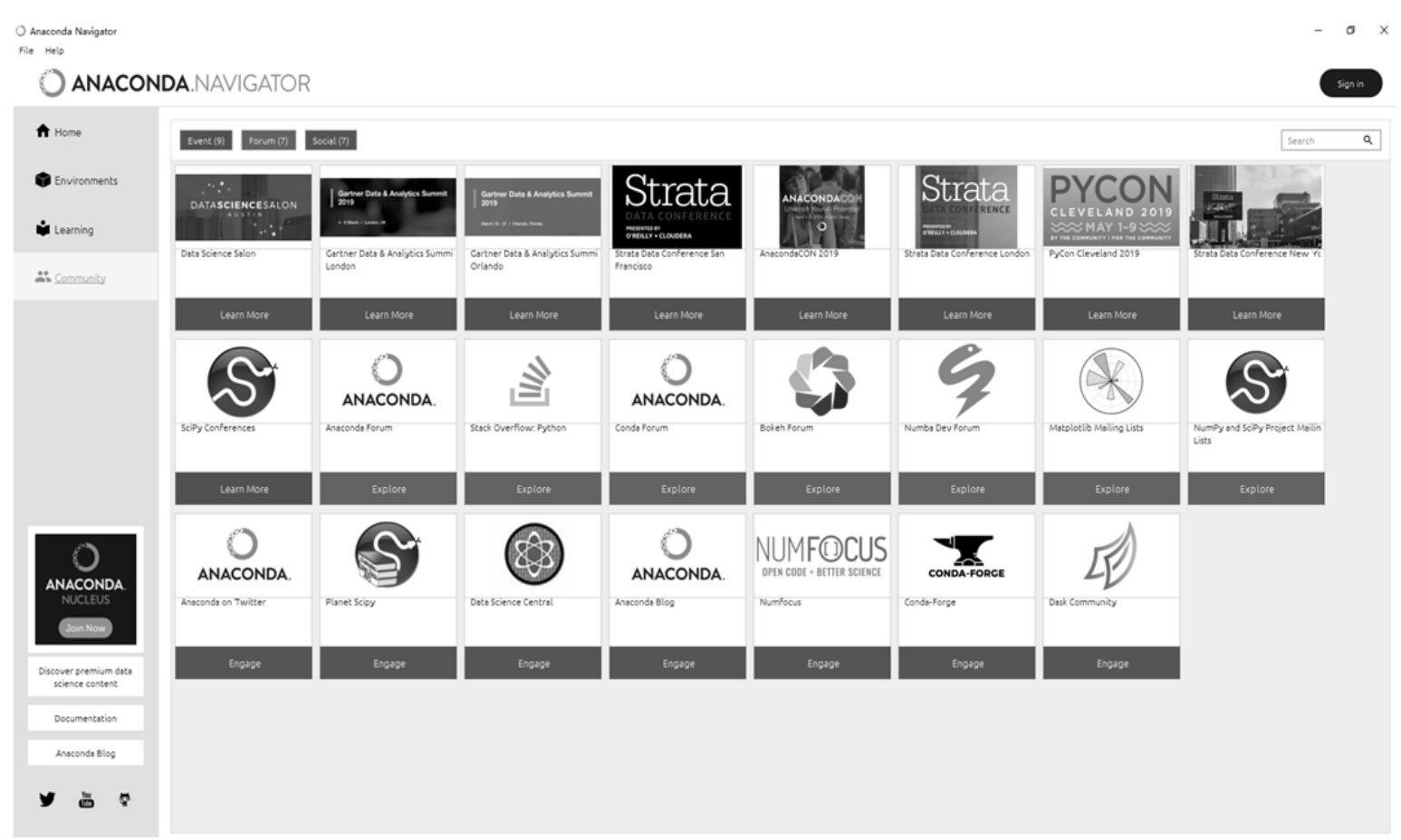Image resolution: width=1401 pixels, height=840 pixels.
Task: Click the magnifier icon in the search box
Action: (x=1367, y=140)
